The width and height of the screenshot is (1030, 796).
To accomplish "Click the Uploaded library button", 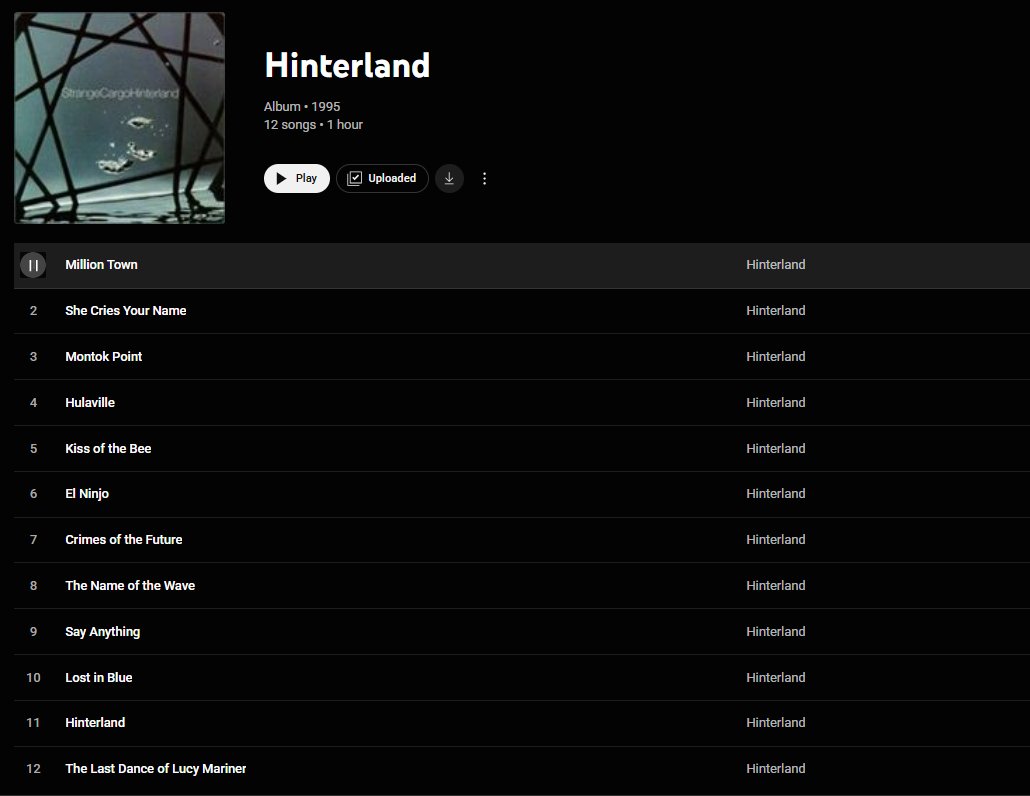I will [x=382, y=179].
